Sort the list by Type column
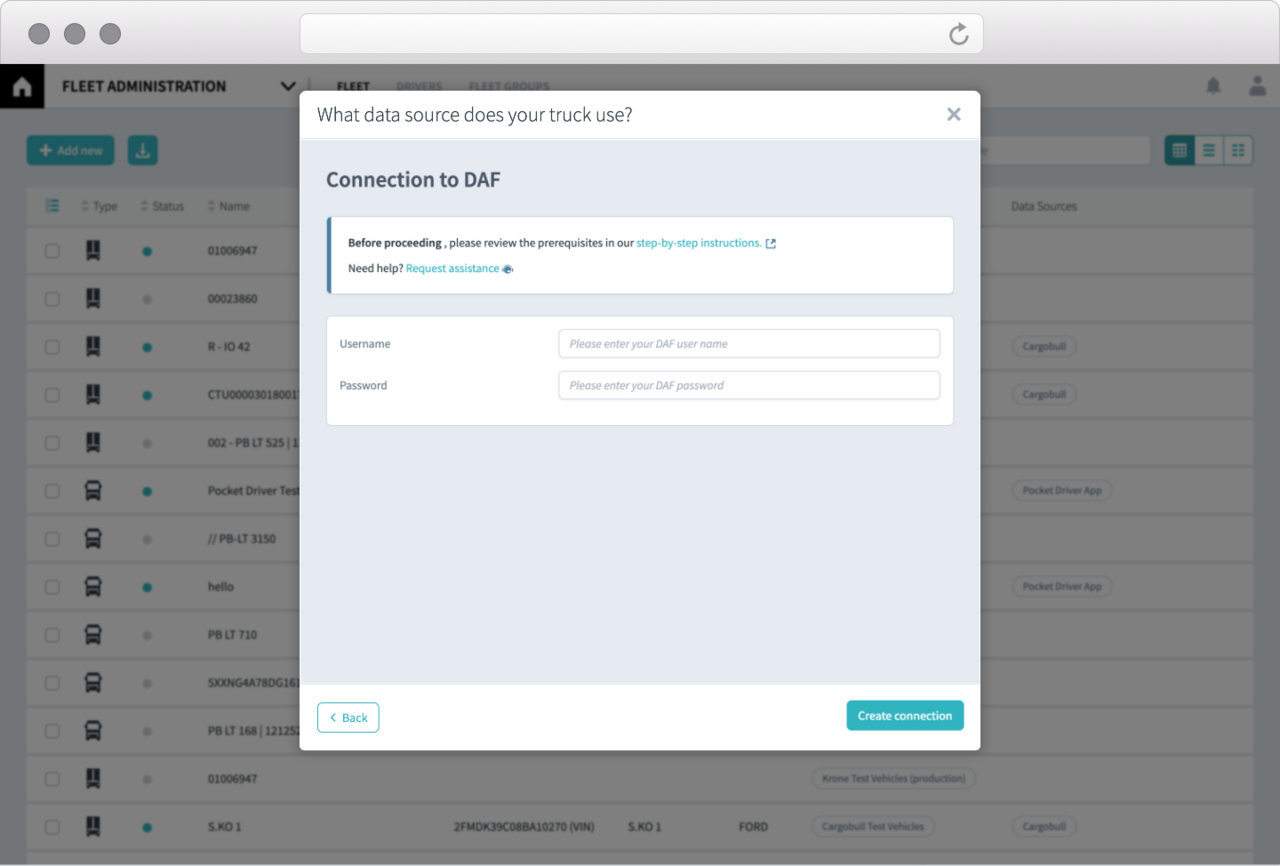The height and width of the screenshot is (866, 1280). [x=99, y=207]
